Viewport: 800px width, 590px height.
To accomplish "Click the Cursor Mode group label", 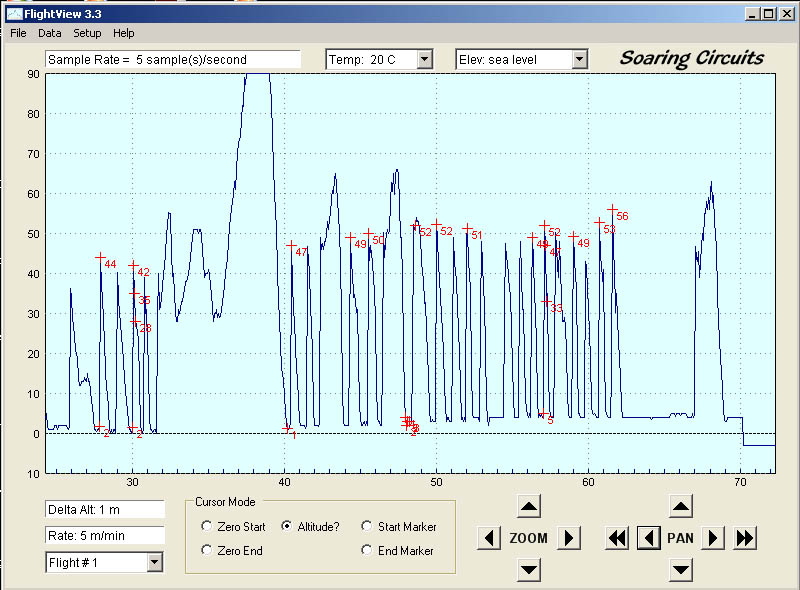I will [225, 502].
